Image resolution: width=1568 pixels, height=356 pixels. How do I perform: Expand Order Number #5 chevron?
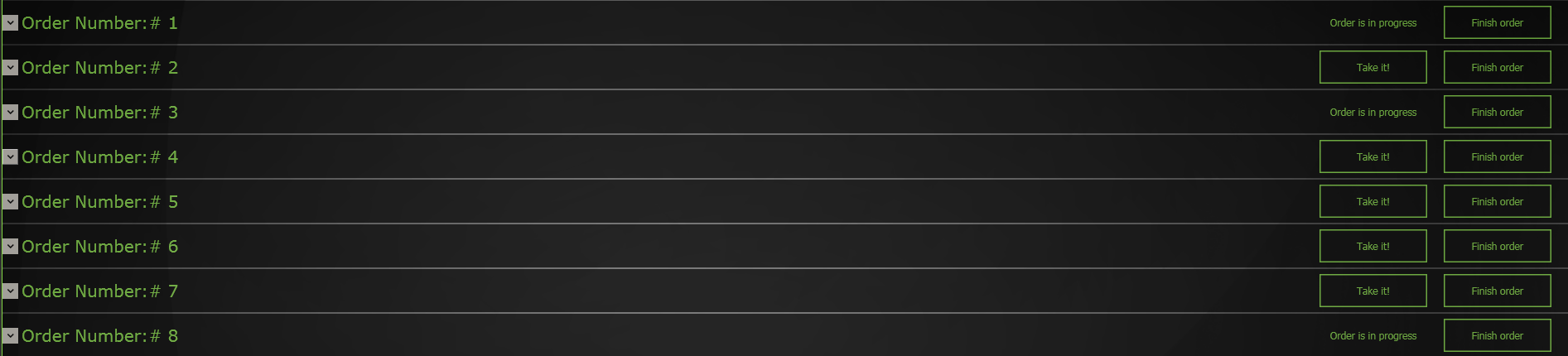pyautogui.click(x=11, y=202)
